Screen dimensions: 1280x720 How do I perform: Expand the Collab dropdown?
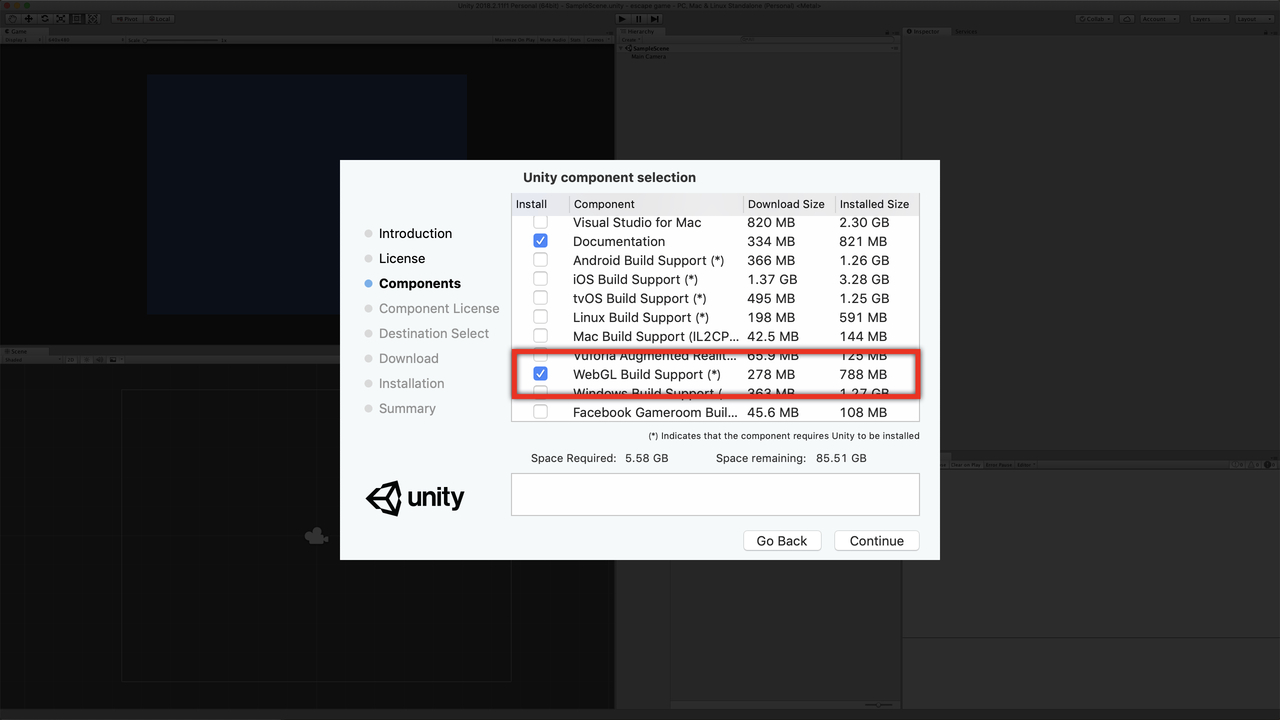tap(1095, 19)
